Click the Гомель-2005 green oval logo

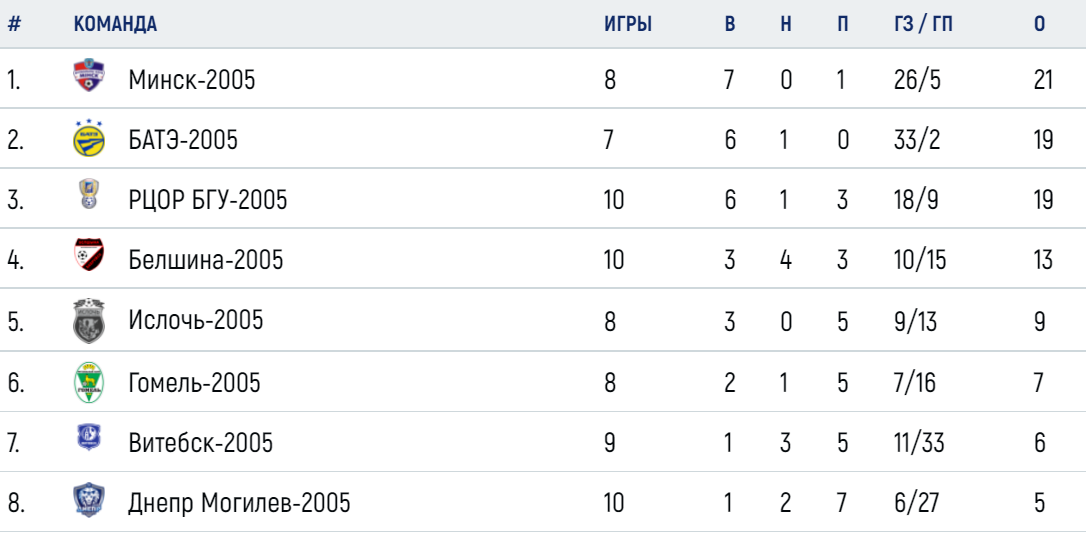(x=89, y=381)
